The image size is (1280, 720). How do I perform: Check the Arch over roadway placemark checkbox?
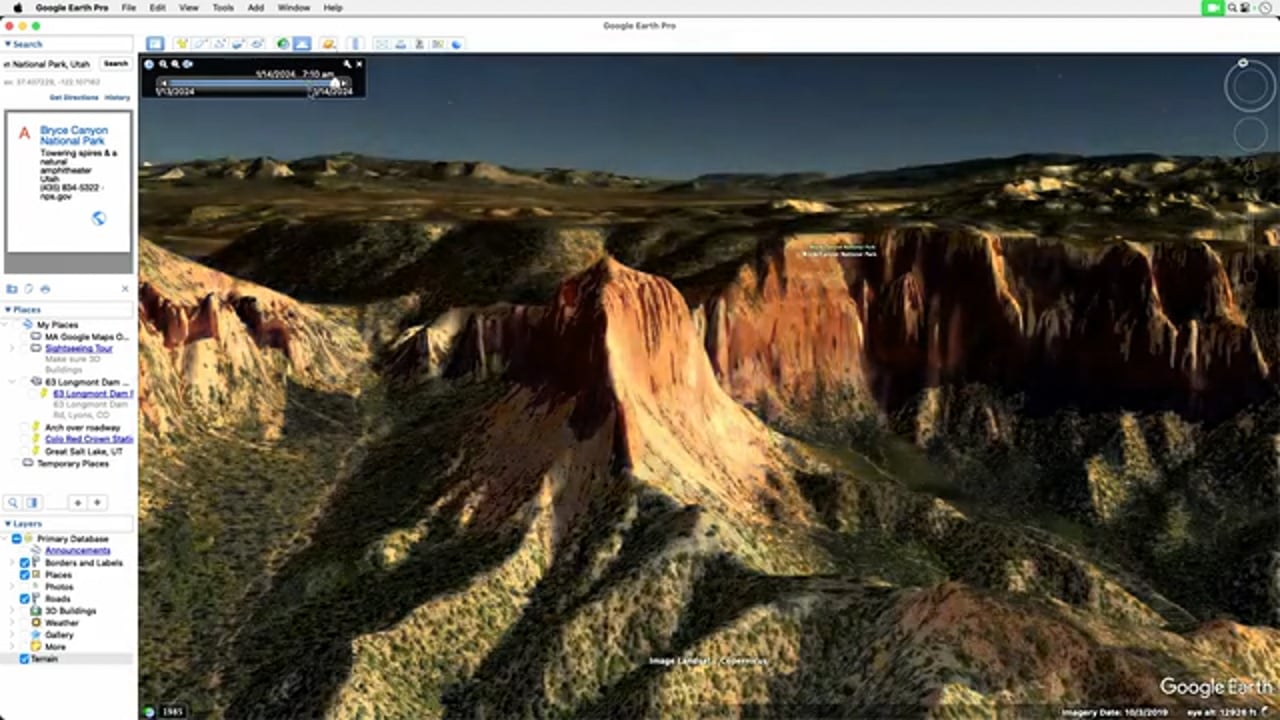24,427
